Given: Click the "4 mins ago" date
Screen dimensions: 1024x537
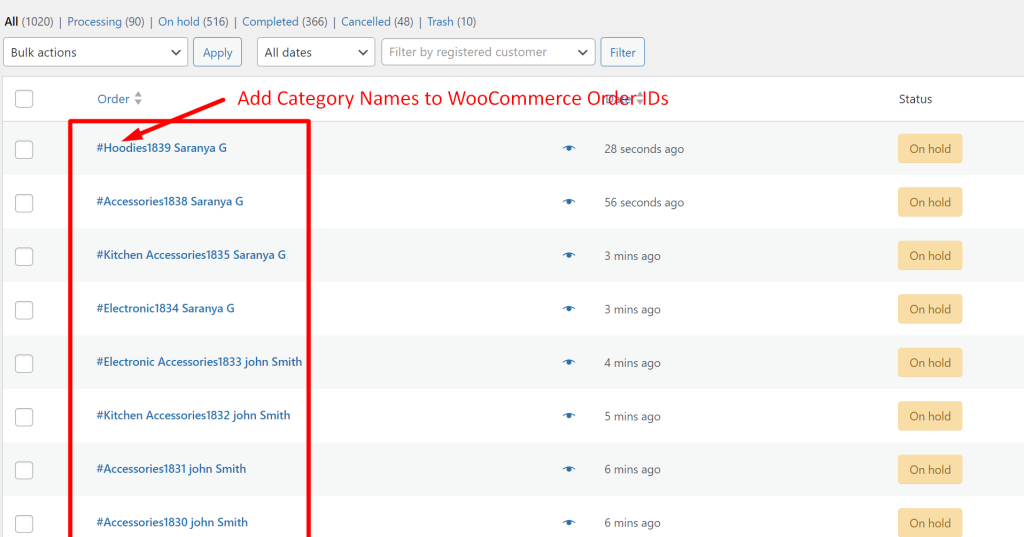Looking at the screenshot, I should (632, 363).
